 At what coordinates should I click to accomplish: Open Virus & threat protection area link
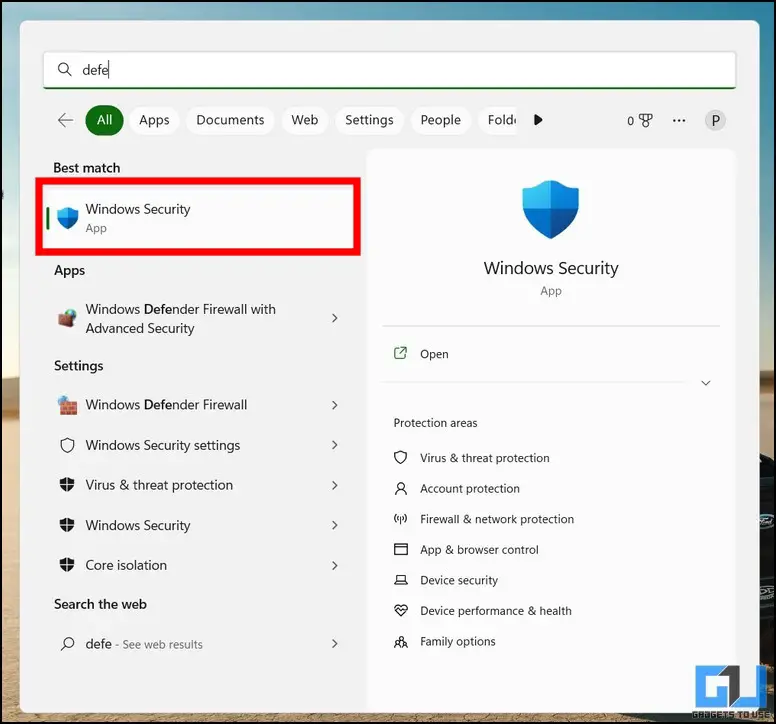pos(485,458)
